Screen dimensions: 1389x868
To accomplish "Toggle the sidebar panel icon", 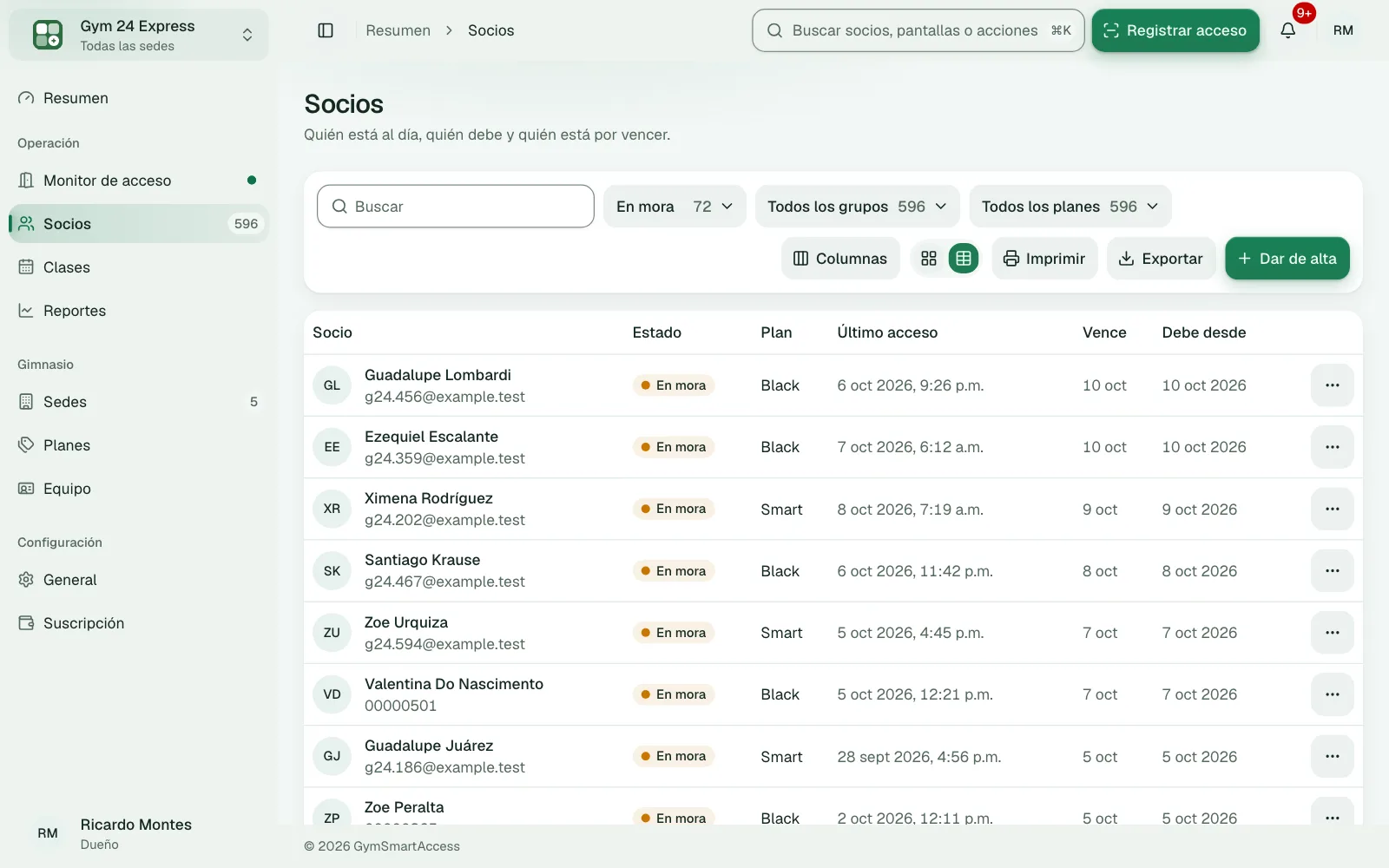I will (326, 30).
